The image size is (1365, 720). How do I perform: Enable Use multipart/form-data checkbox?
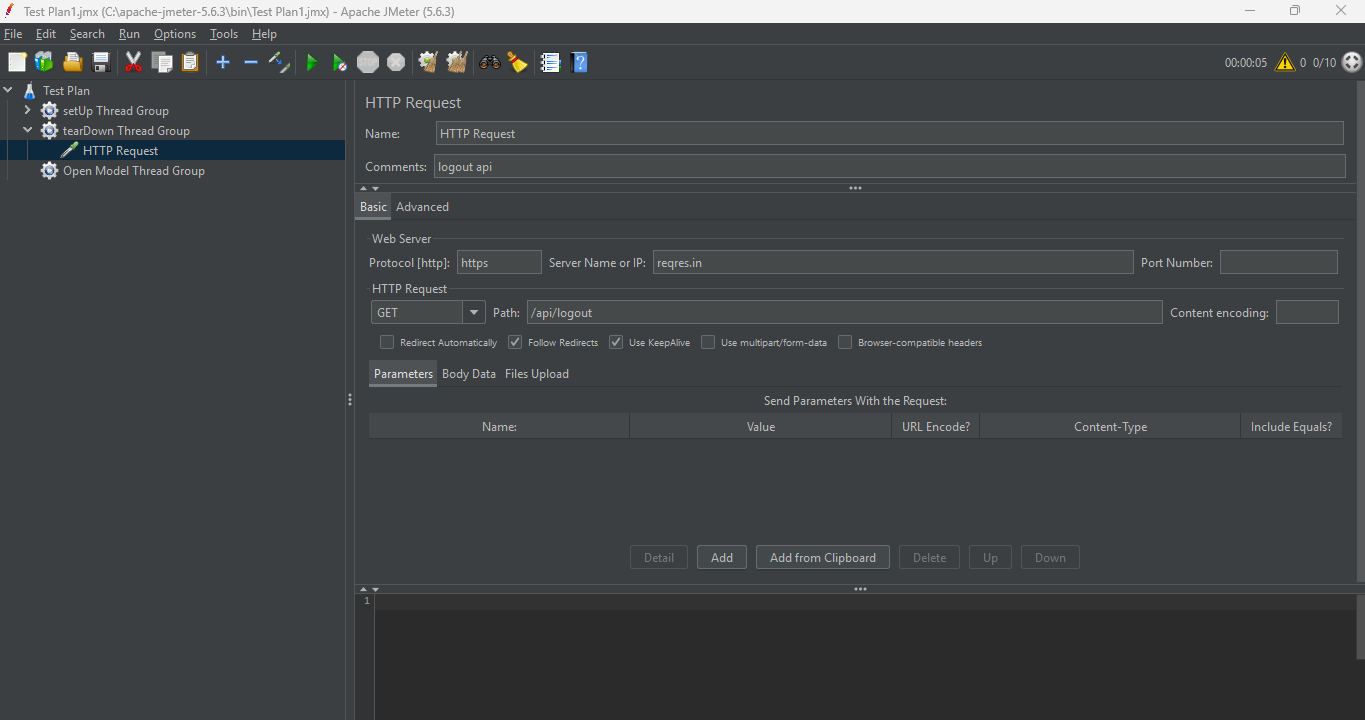point(708,342)
